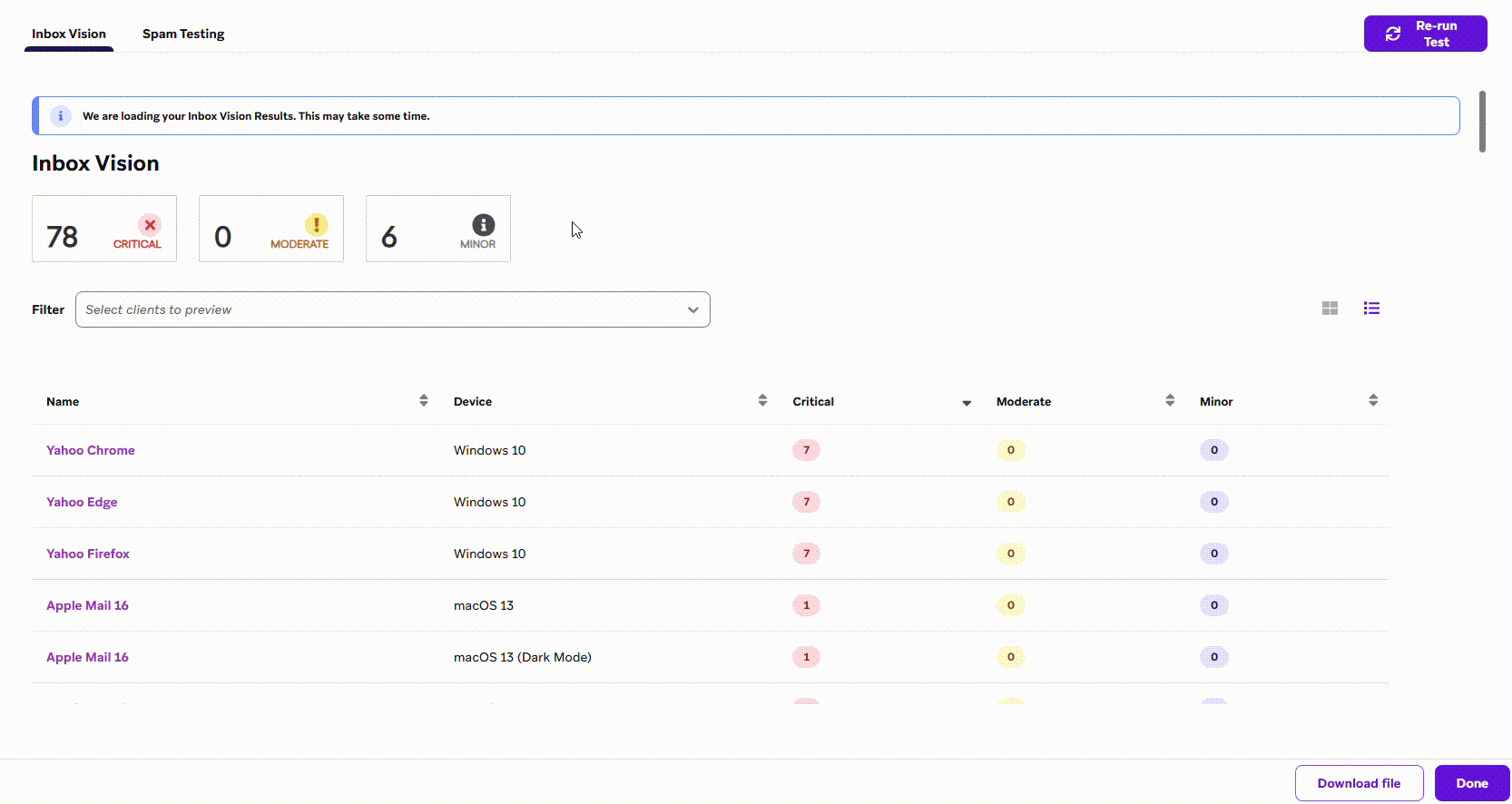The width and height of the screenshot is (1512, 804).
Task: Click the Critical red X icon
Action: pyautogui.click(x=150, y=225)
